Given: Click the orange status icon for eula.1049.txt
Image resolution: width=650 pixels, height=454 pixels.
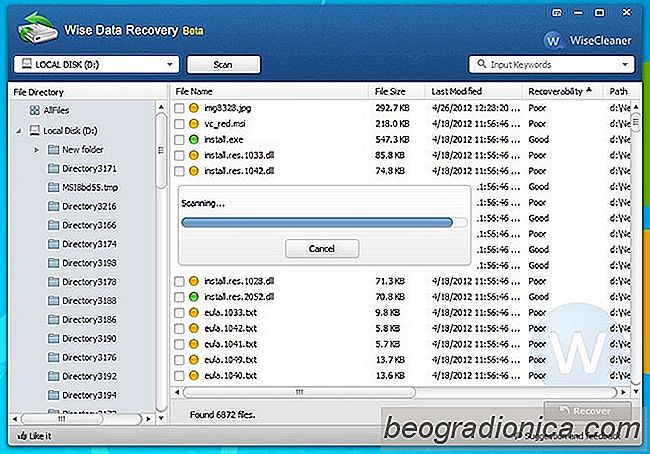Looking at the screenshot, I should [194, 360].
